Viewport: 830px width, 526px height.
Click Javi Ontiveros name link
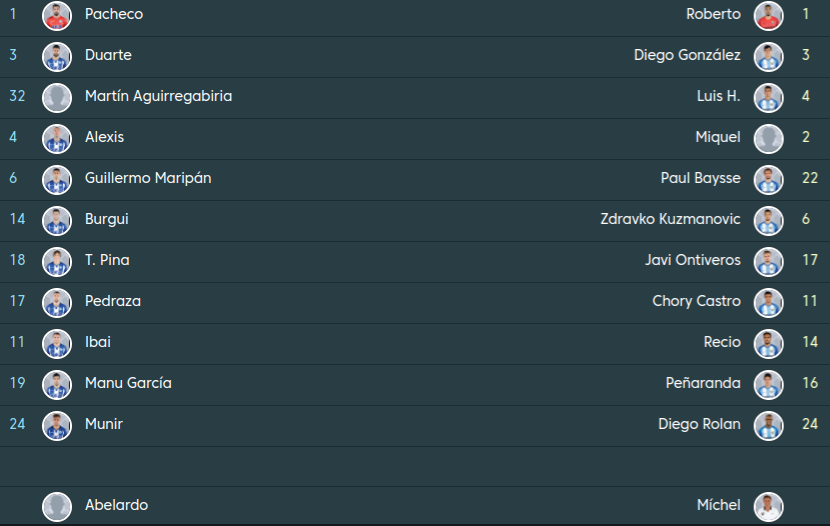[693, 260]
